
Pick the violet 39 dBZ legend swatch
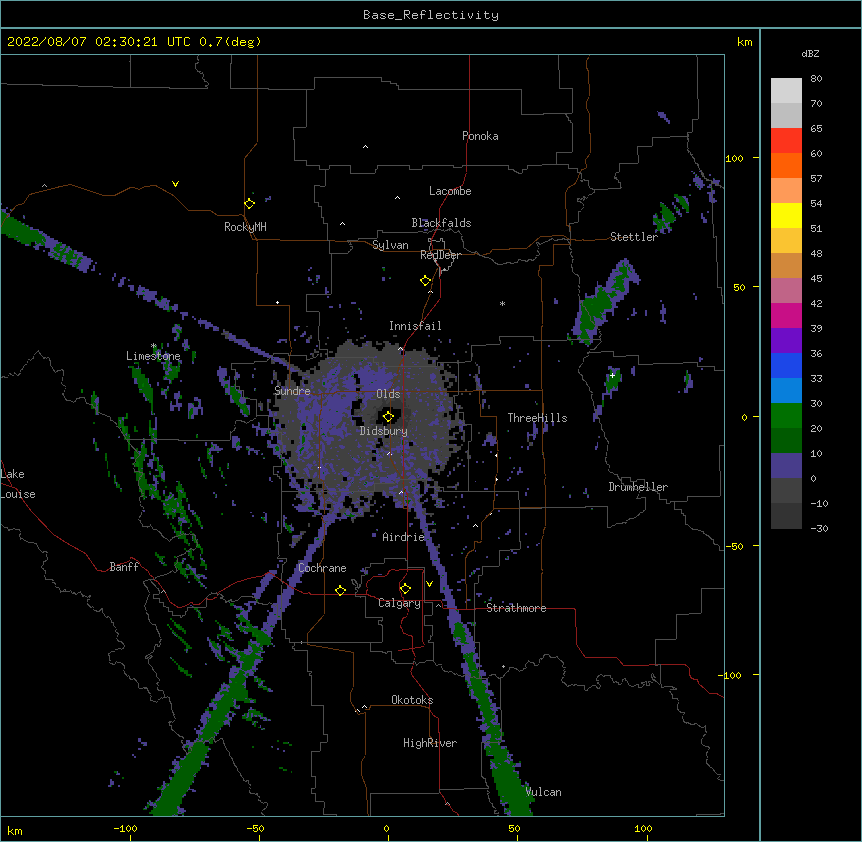786,341
